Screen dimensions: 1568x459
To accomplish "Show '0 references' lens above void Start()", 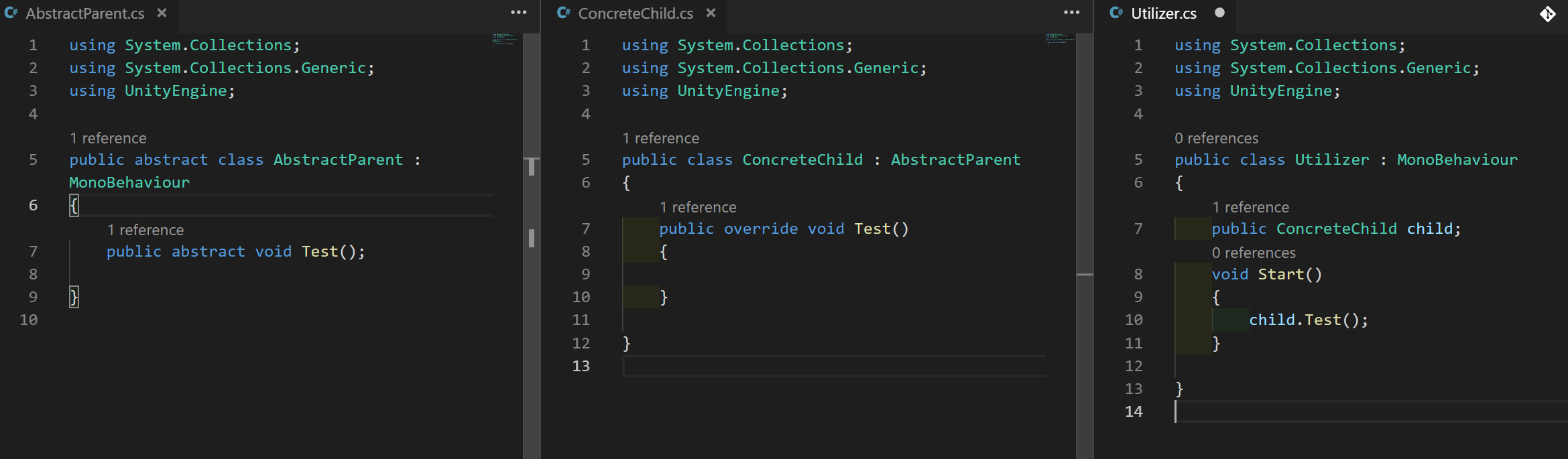I will [1254, 253].
